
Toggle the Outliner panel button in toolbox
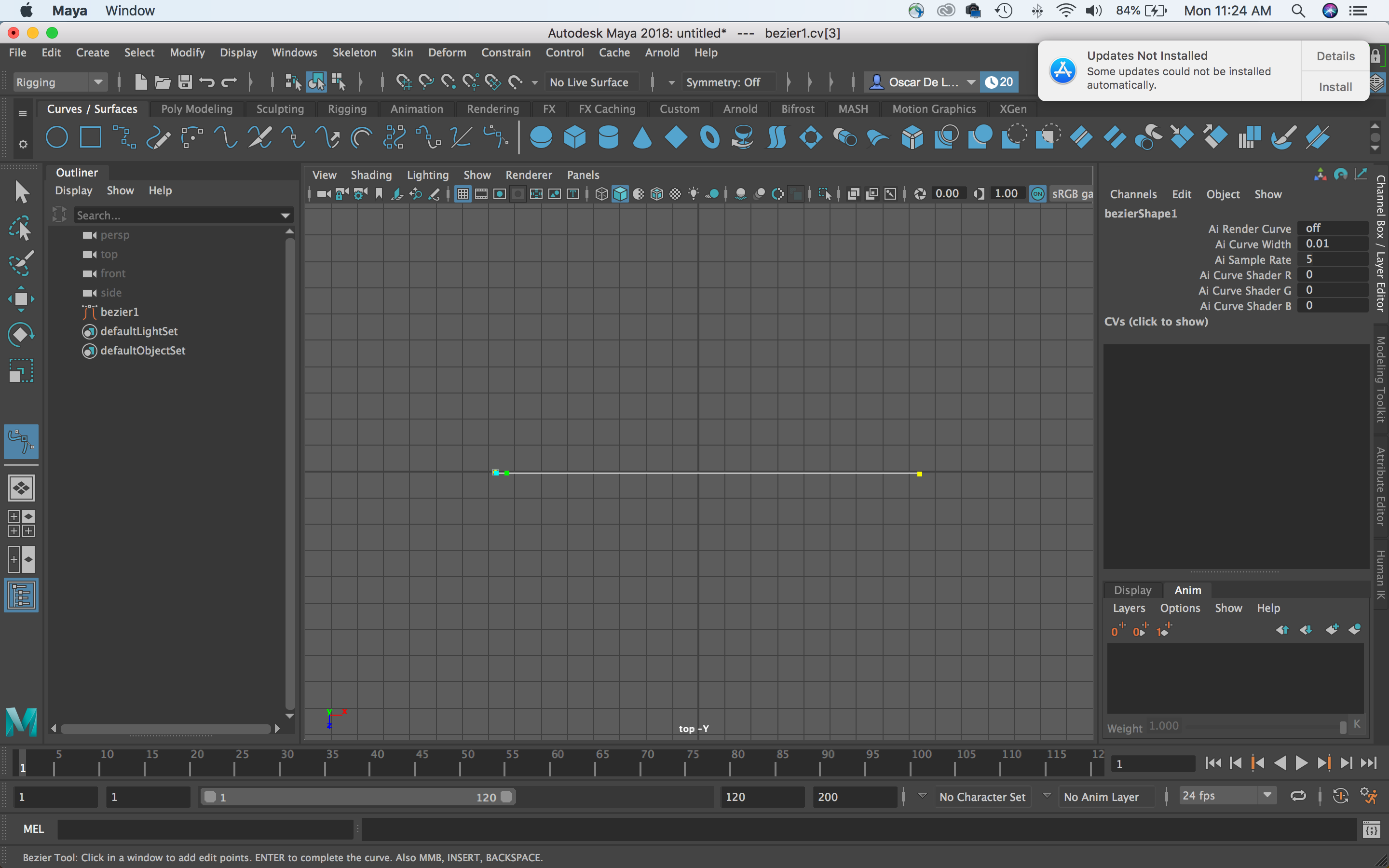coord(21,595)
